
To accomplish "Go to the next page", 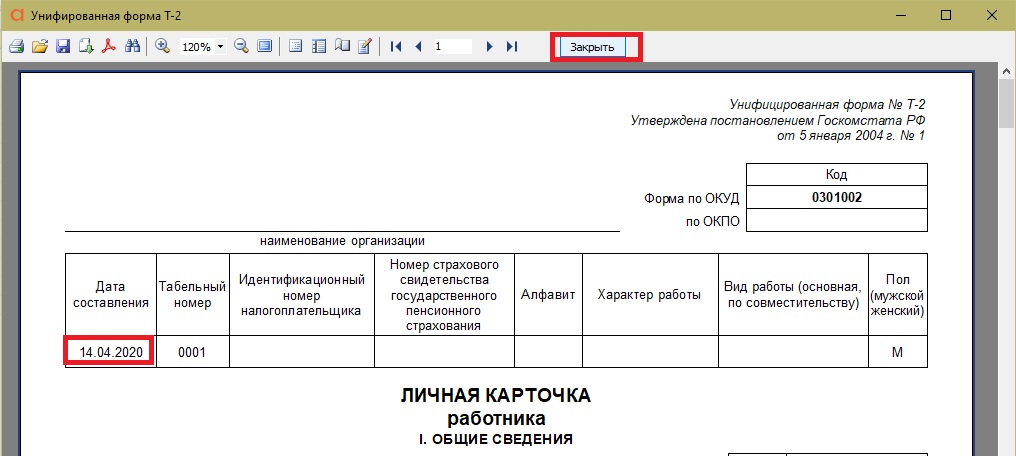I will tap(489, 47).
